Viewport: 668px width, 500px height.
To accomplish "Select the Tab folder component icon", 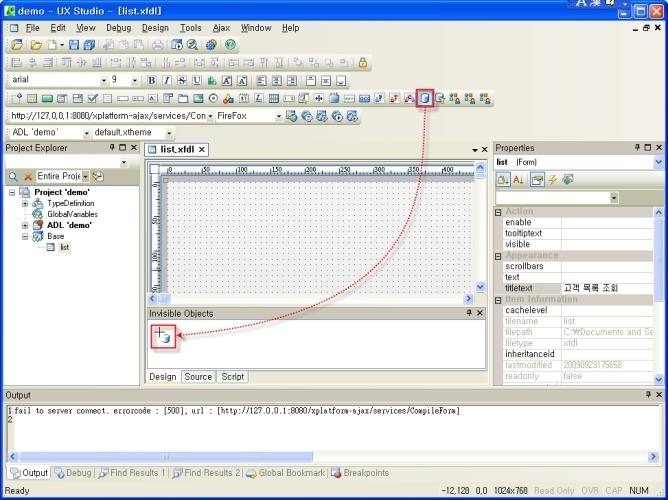I will tap(183, 99).
